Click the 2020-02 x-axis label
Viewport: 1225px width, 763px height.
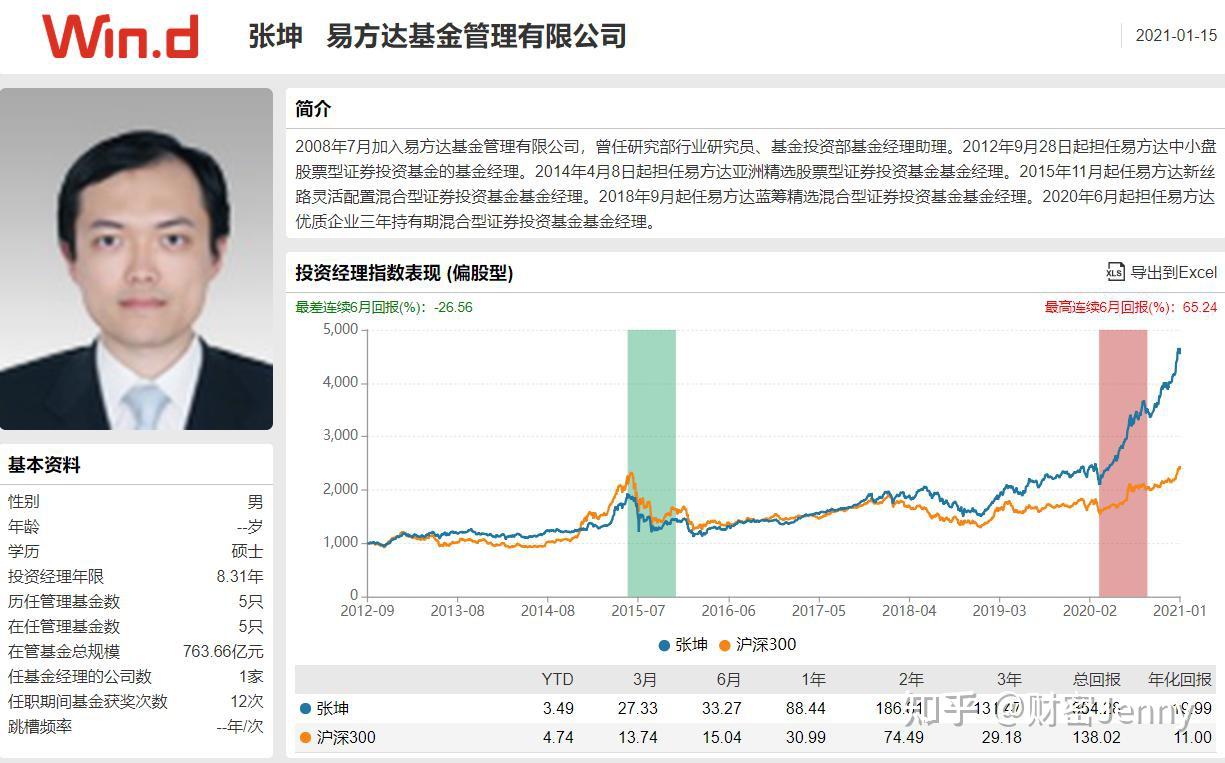tap(1090, 610)
